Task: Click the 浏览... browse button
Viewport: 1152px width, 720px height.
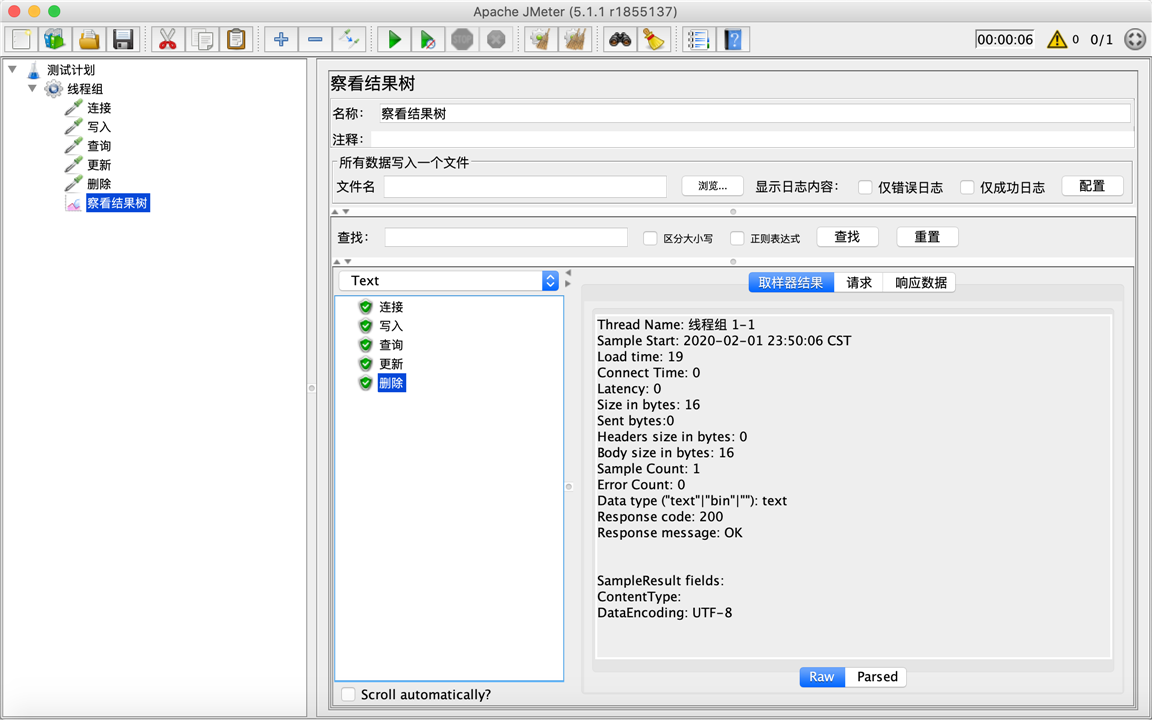Action: tap(712, 186)
